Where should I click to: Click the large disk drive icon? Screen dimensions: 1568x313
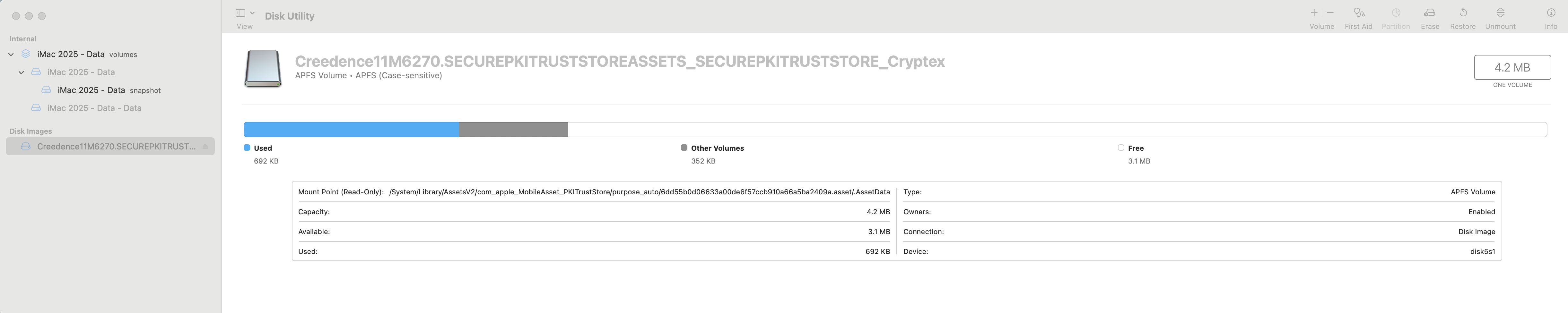(263, 69)
